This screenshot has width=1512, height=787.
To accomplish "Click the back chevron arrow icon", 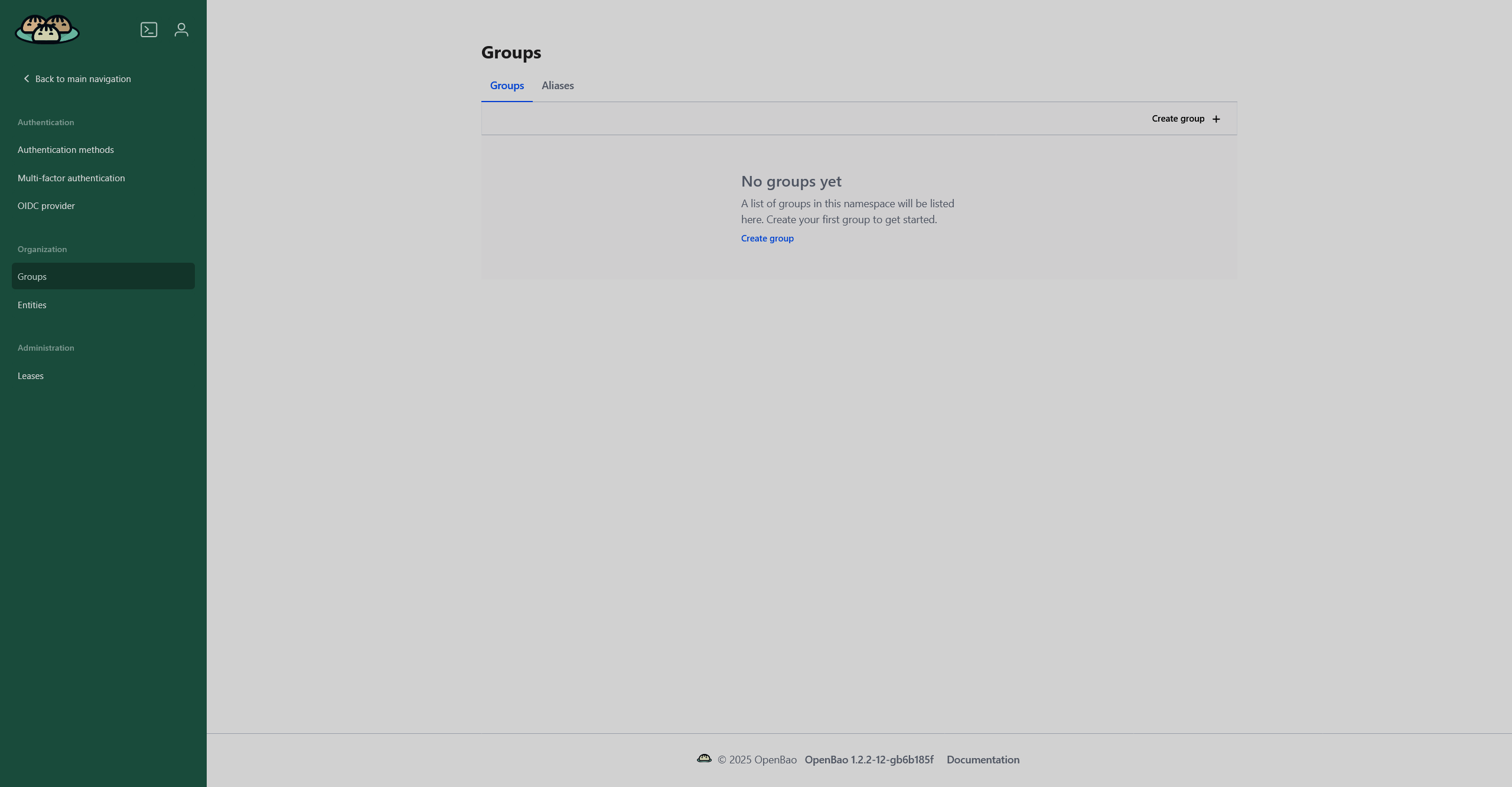I will pos(26,79).
